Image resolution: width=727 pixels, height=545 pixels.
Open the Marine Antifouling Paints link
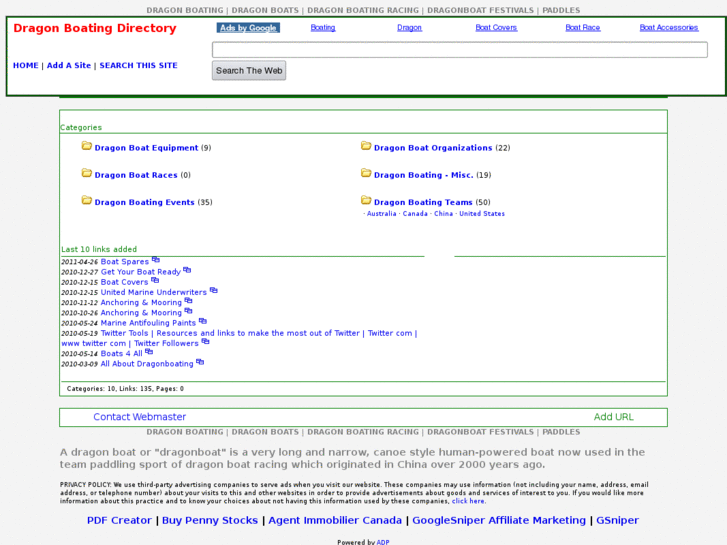tap(148, 323)
